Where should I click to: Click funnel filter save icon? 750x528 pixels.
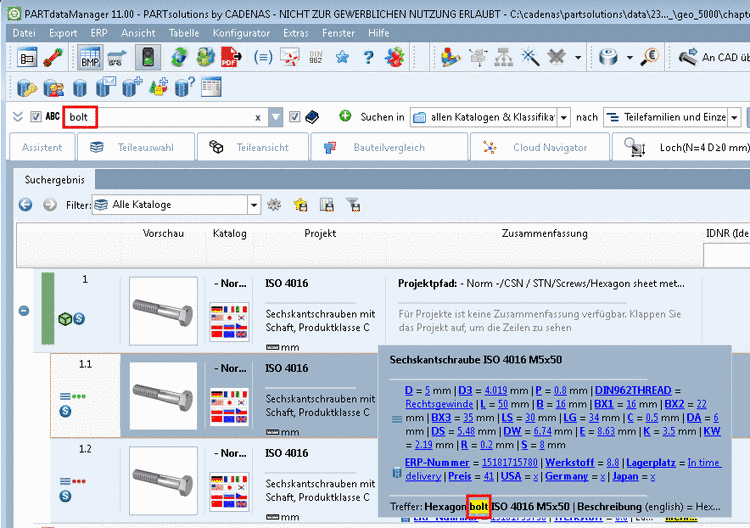pyautogui.click(x=353, y=205)
